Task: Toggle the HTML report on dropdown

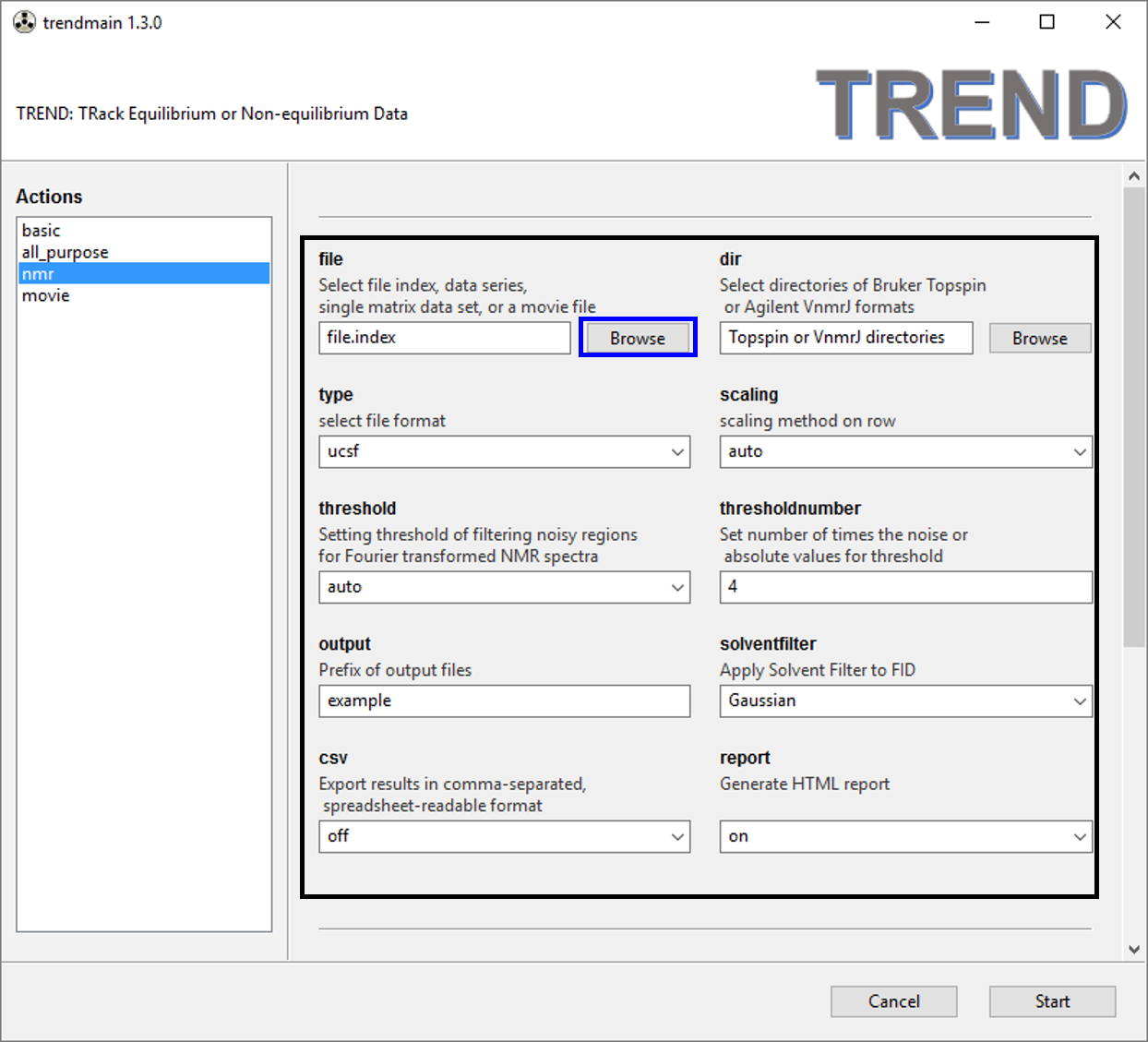Action: (x=904, y=837)
